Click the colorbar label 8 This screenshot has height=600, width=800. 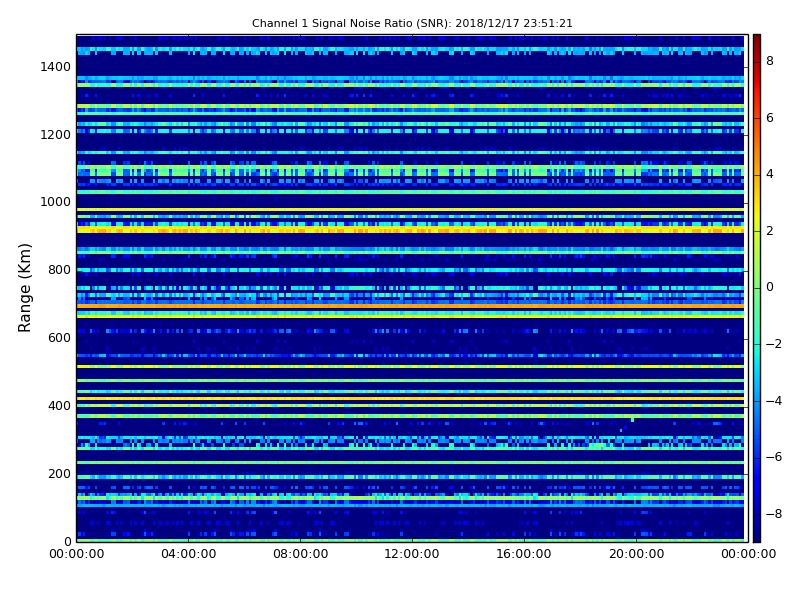pyautogui.click(x=770, y=61)
